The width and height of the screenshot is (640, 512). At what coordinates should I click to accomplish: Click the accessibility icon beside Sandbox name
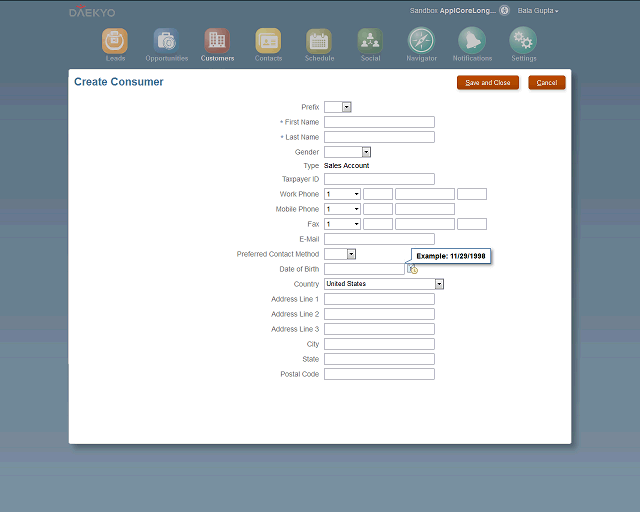504,10
